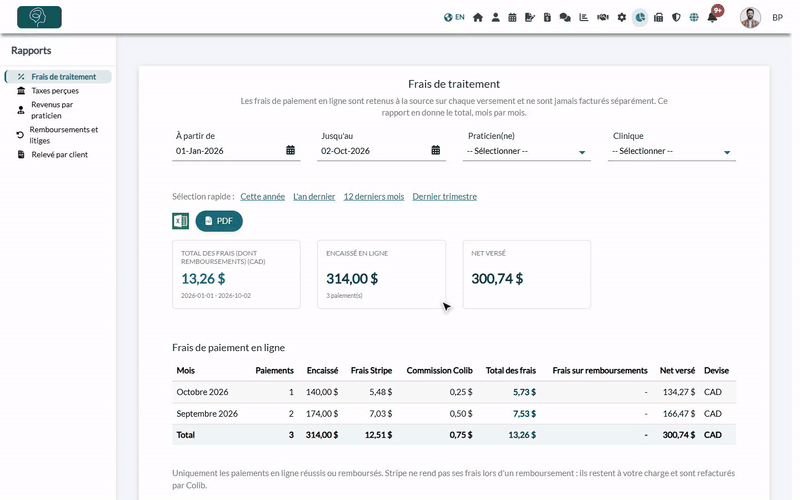Open calendar picker for Jusqu'au date

pos(435,150)
